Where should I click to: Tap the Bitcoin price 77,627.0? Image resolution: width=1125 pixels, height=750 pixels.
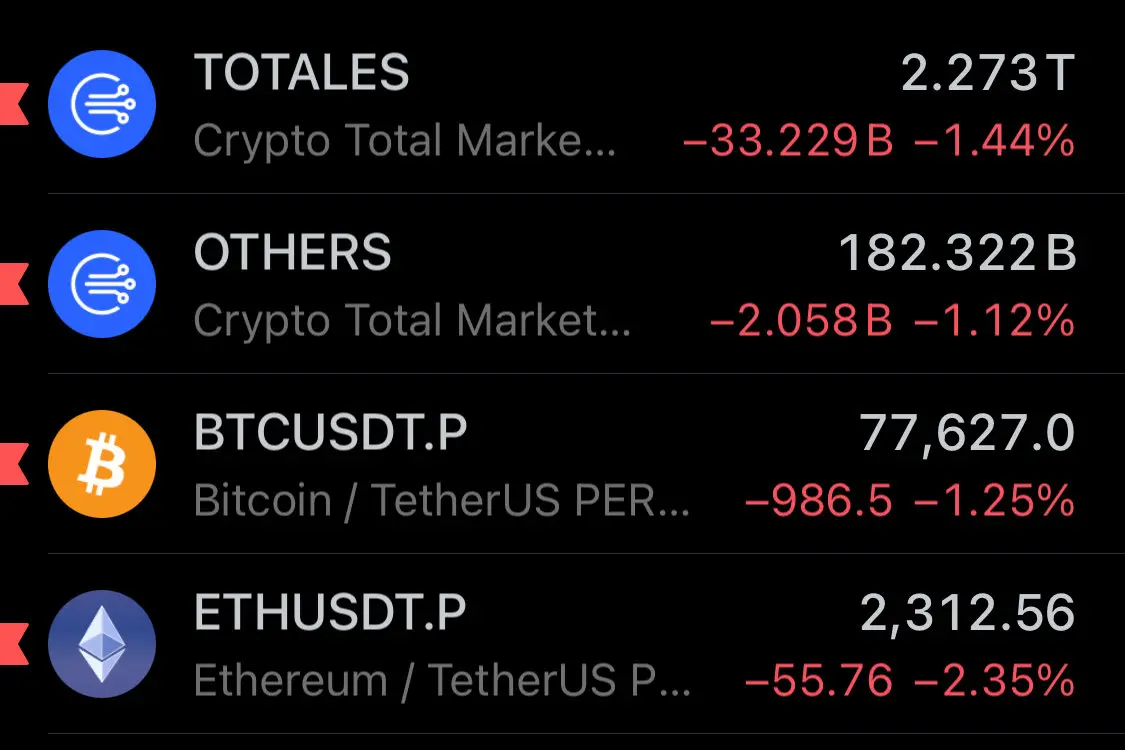[x=967, y=434]
